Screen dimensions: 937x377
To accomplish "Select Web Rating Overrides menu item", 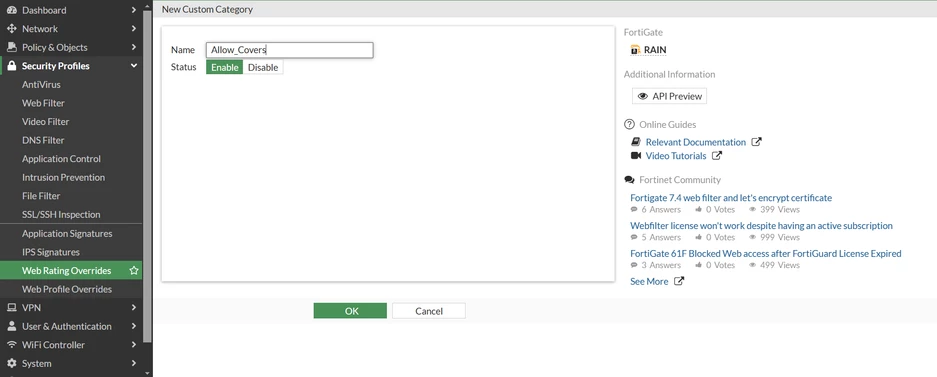I will (71, 271).
